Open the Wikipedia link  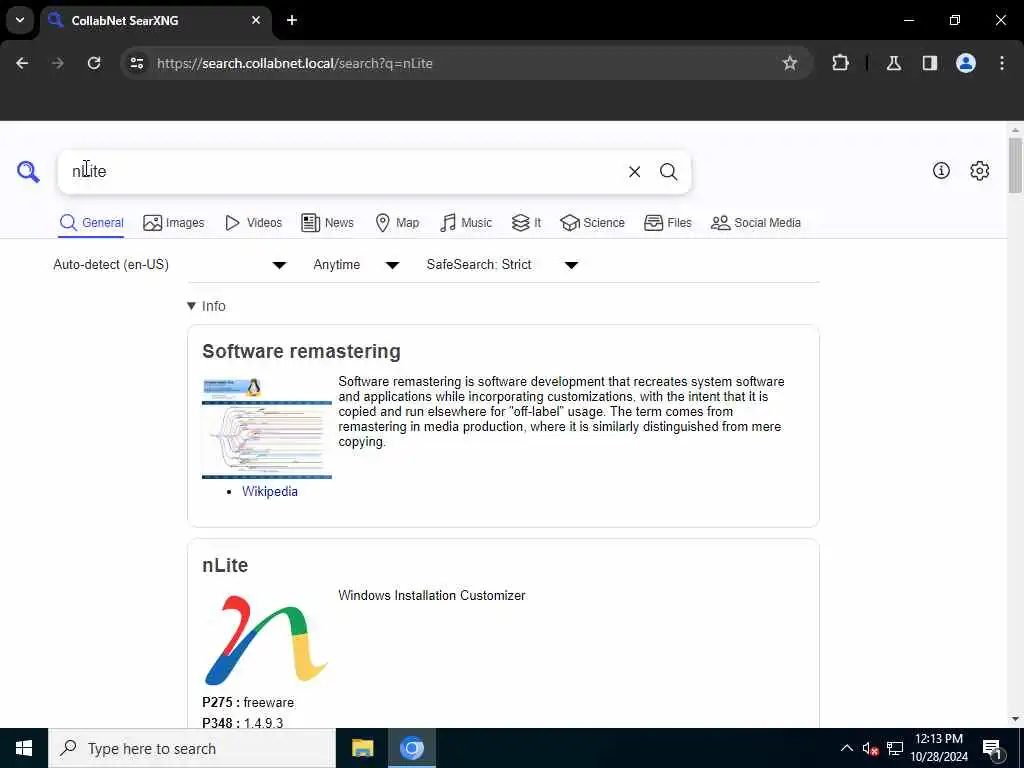click(270, 491)
